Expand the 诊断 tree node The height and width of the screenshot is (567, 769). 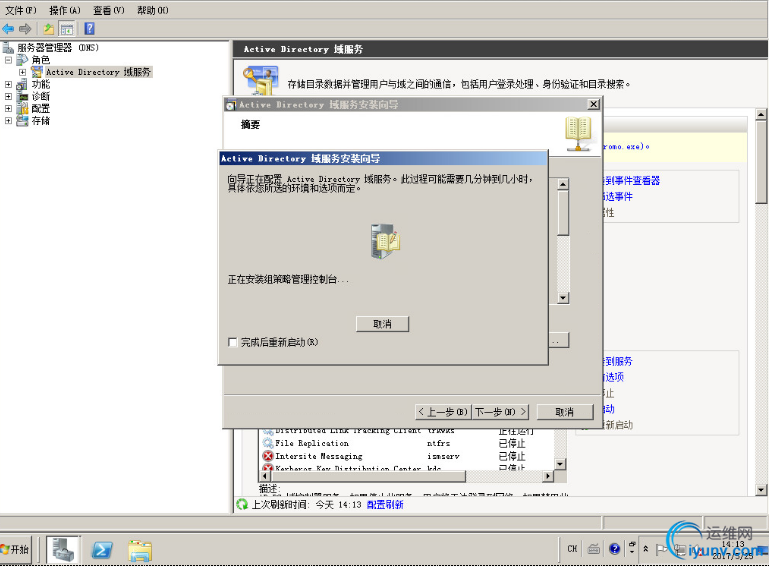pyautogui.click(x=8, y=96)
